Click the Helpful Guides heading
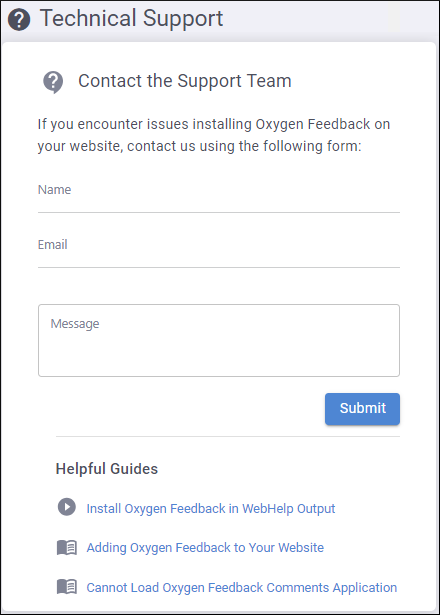Screen dimensions: 440x615 coord(107,469)
